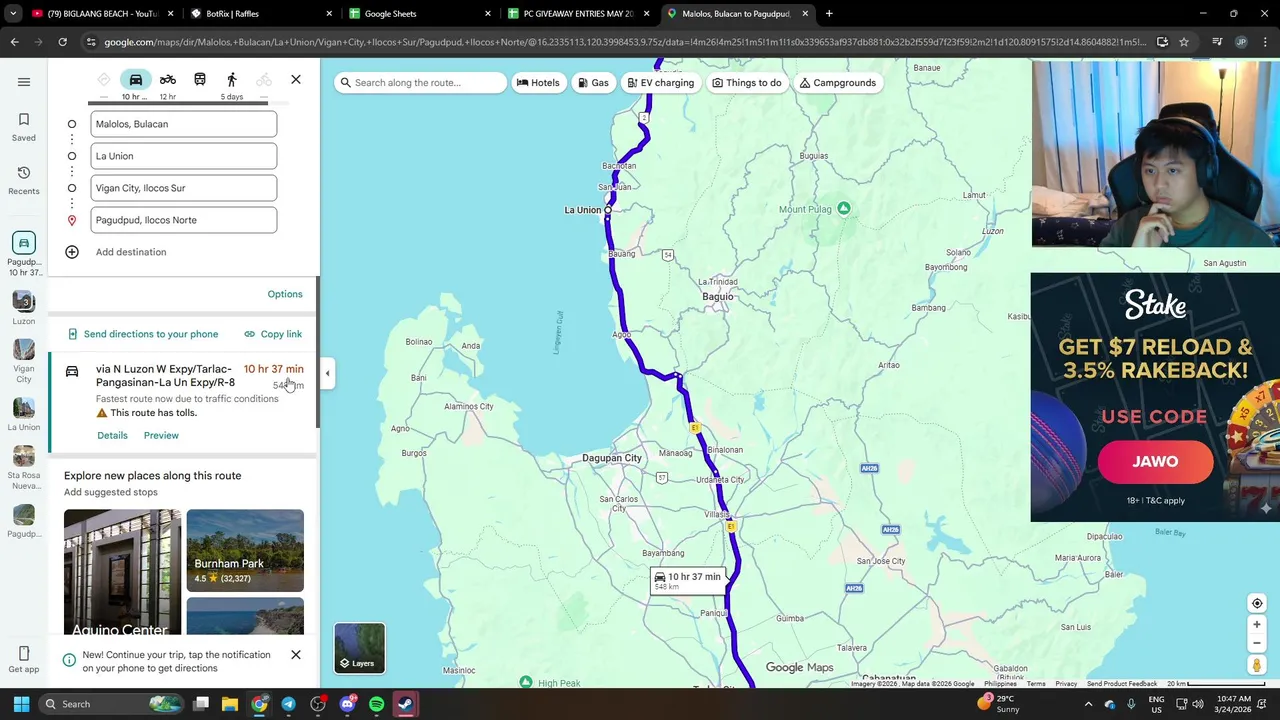This screenshot has width=1280, height=720.
Task: Switch to PC GIVEAWAY ENTRIES tab
Action: click(577, 14)
